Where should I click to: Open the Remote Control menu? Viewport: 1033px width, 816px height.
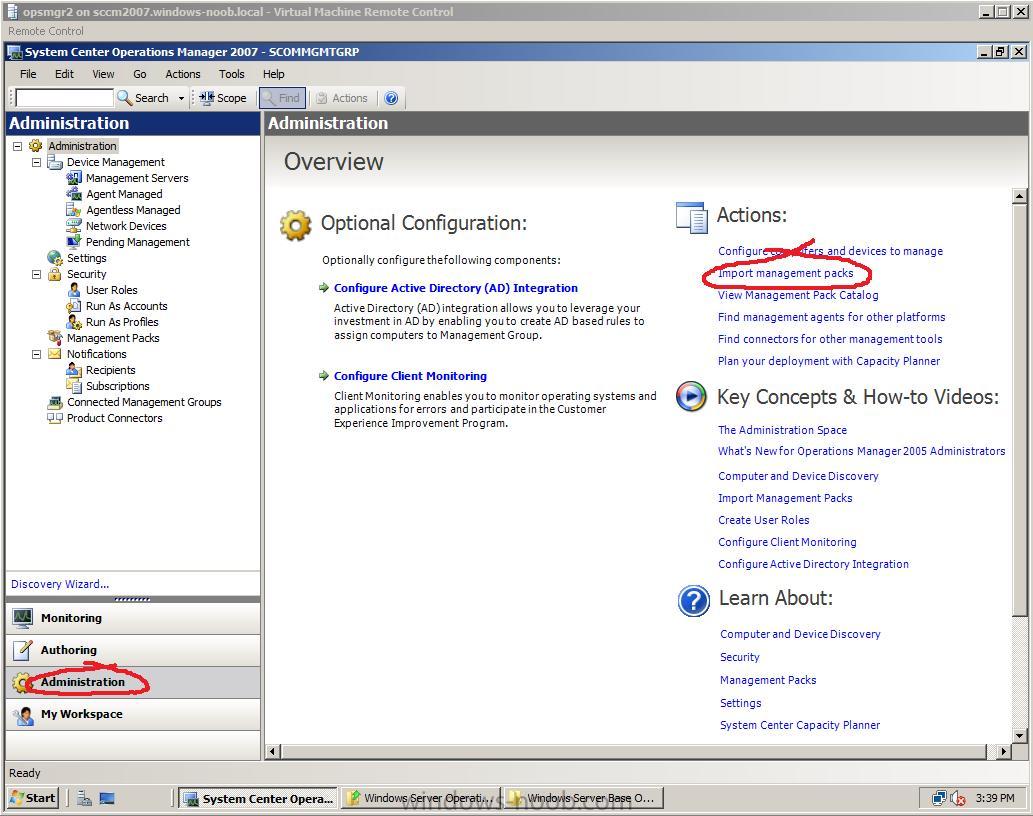pos(45,31)
